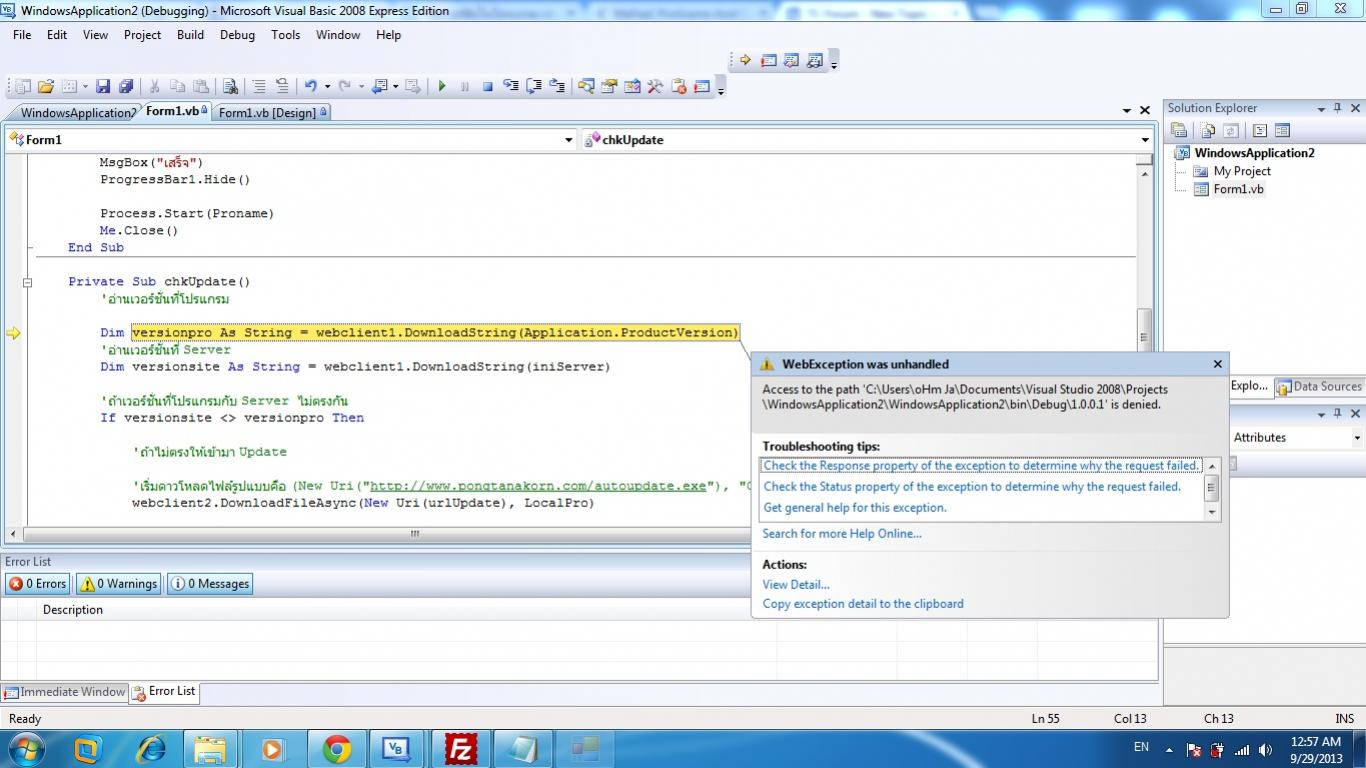Switch to the Form1.vb [Design] tab

click(273, 112)
